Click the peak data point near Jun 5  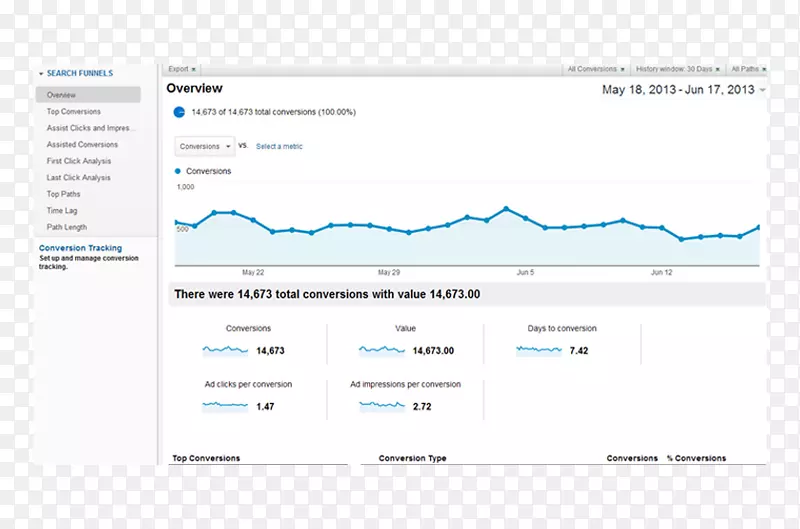507,209
